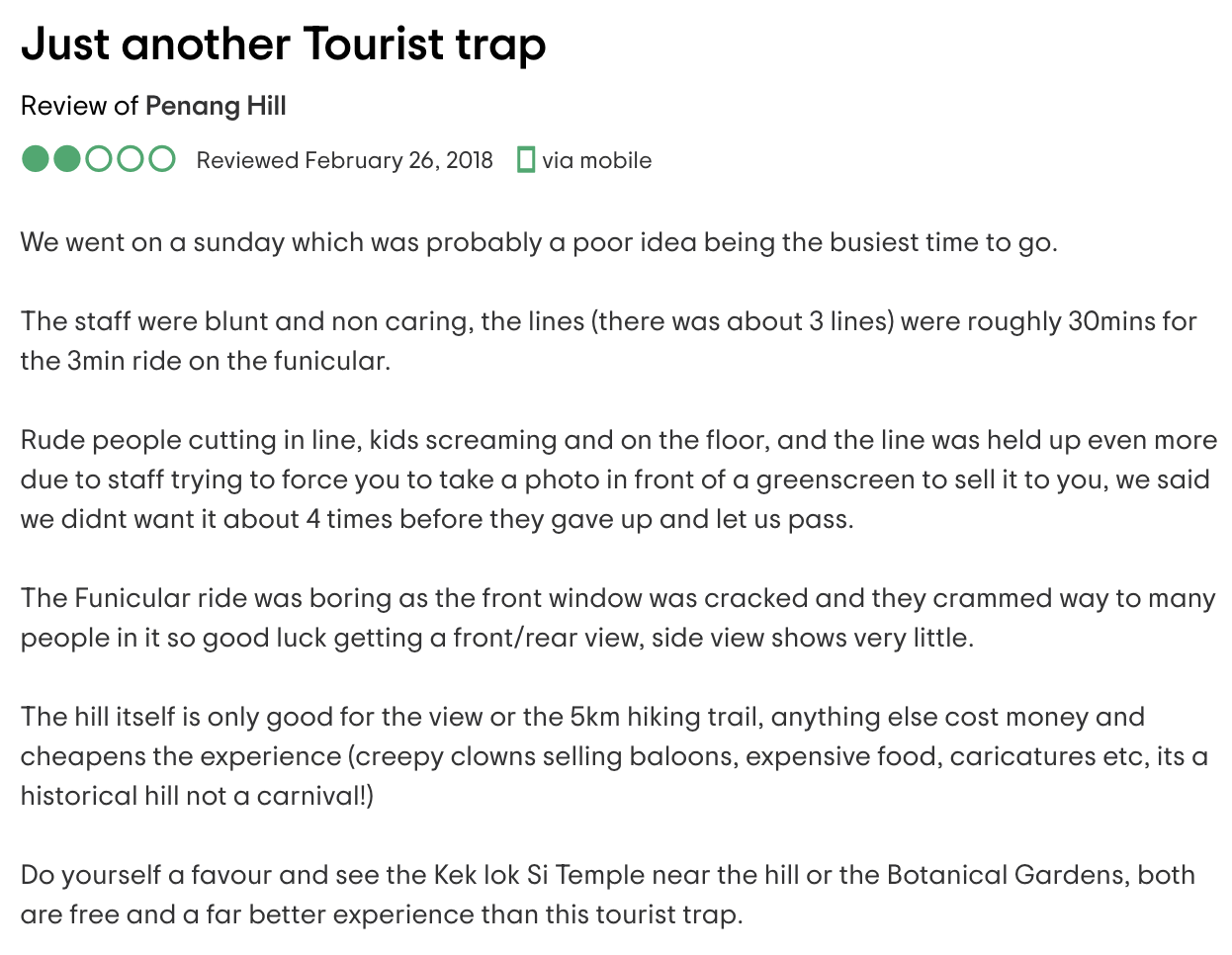
Task: Click the fifth empty rating bubble
Action: (162, 158)
